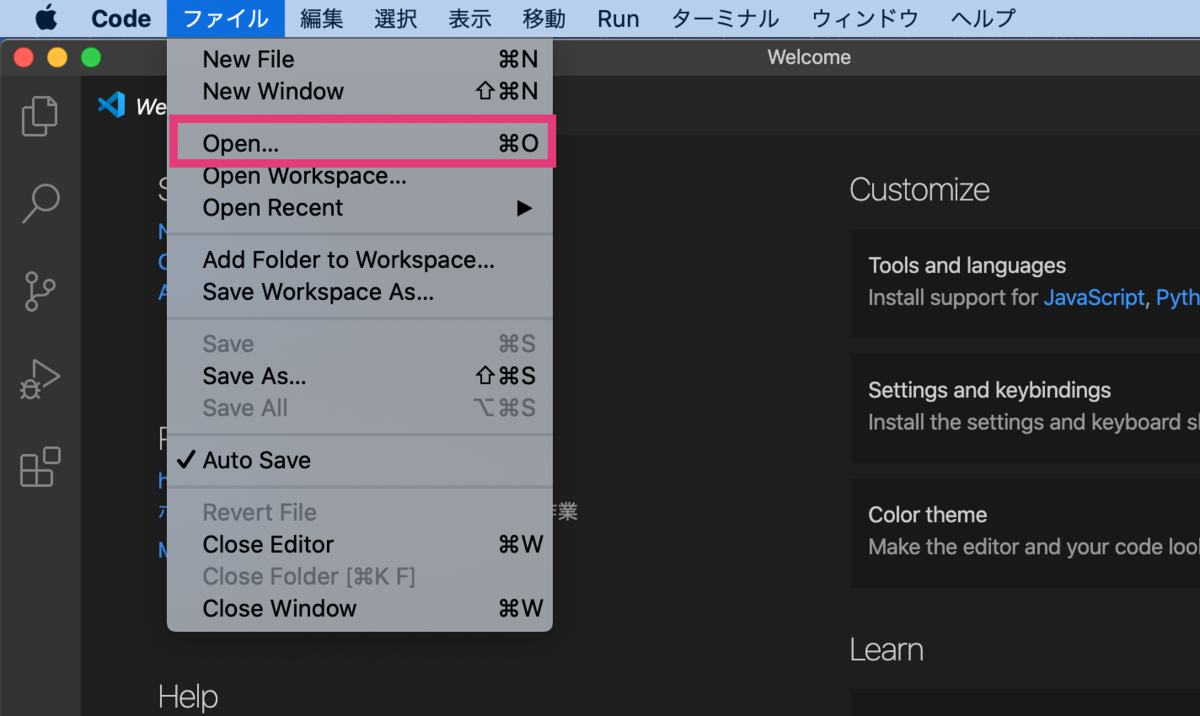Select Open... menu entry

tap(360, 143)
